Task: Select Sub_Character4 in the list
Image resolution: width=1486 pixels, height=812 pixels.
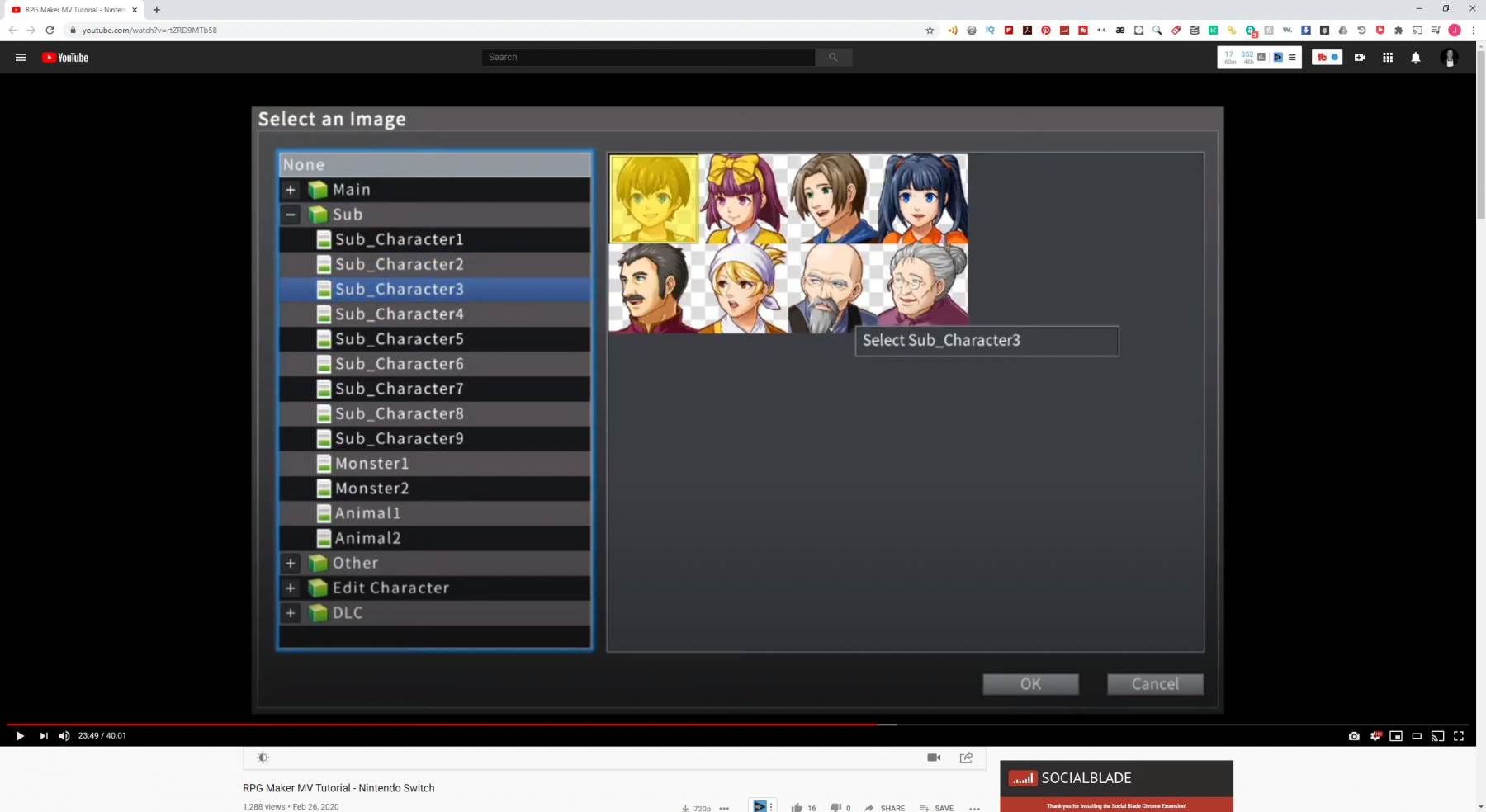Action: point(435,314)
